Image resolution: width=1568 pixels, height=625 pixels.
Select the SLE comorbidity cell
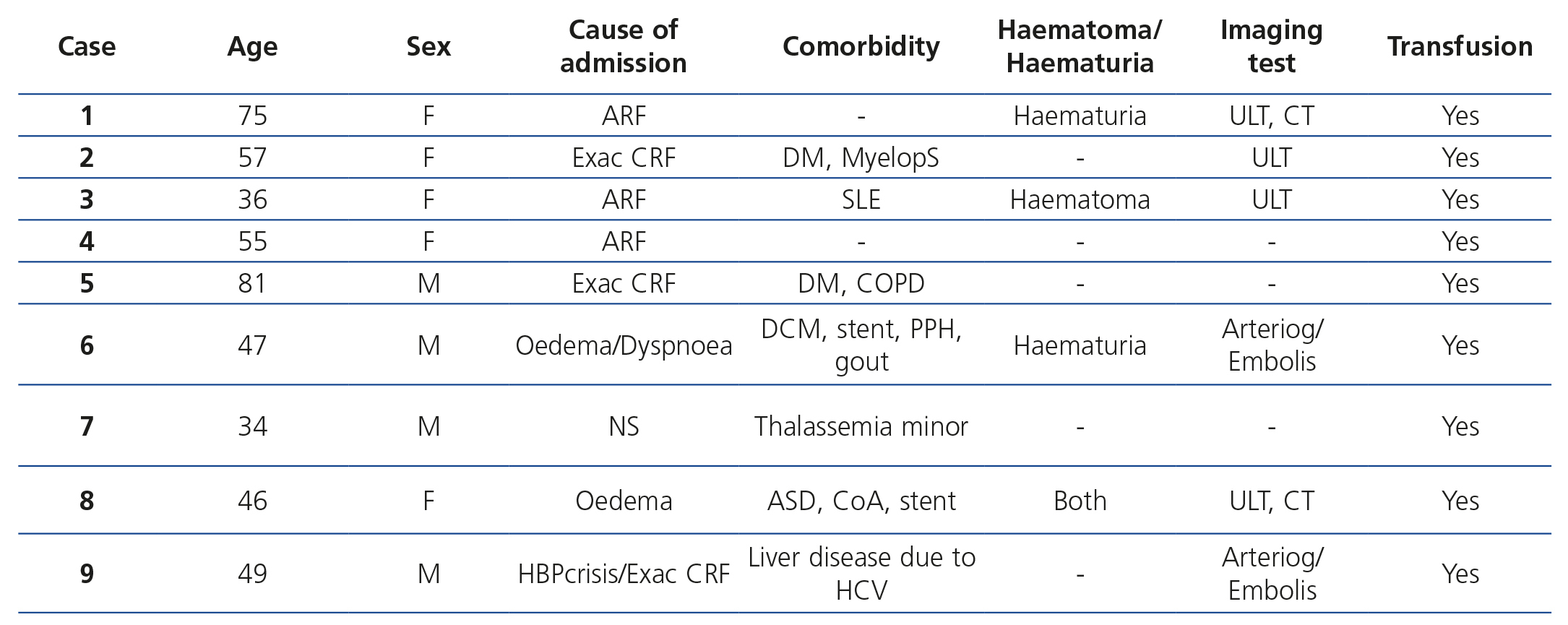point(861,199)
